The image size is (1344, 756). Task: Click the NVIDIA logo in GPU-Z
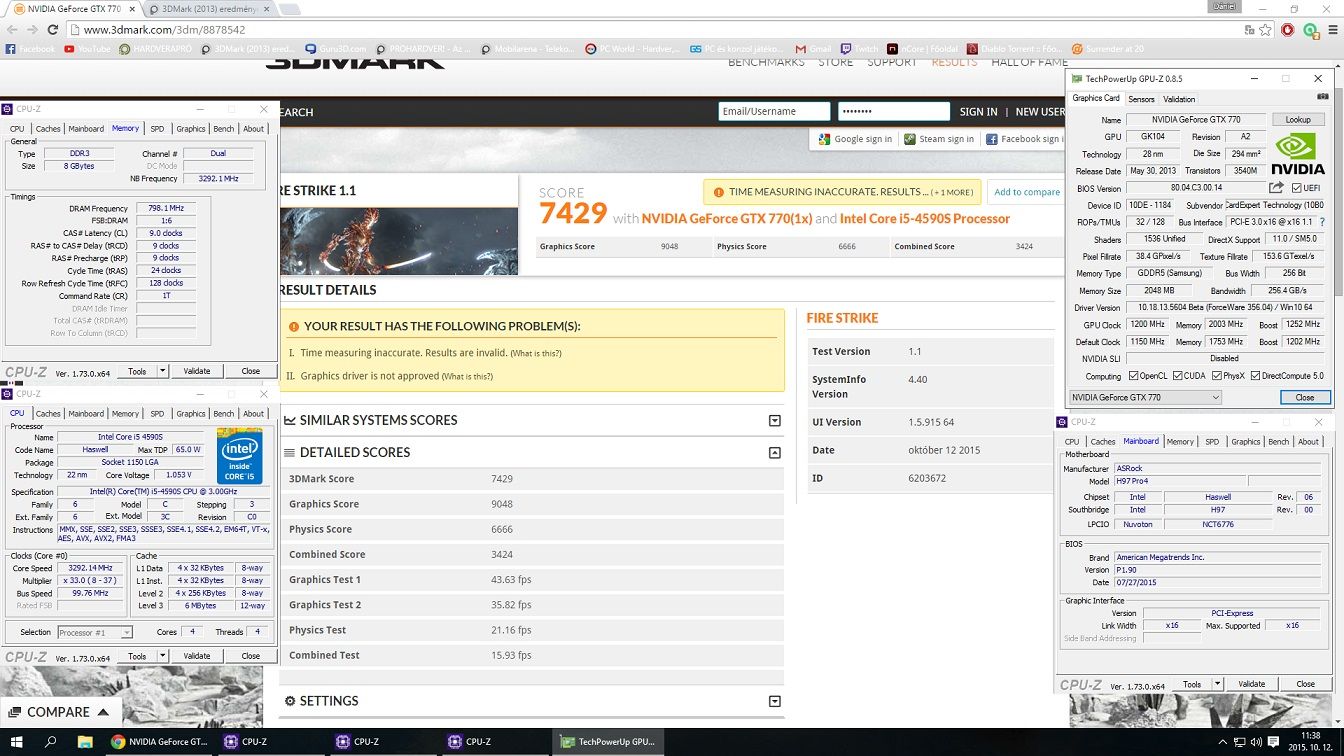pyautogui.click(x=1298, y=156)
